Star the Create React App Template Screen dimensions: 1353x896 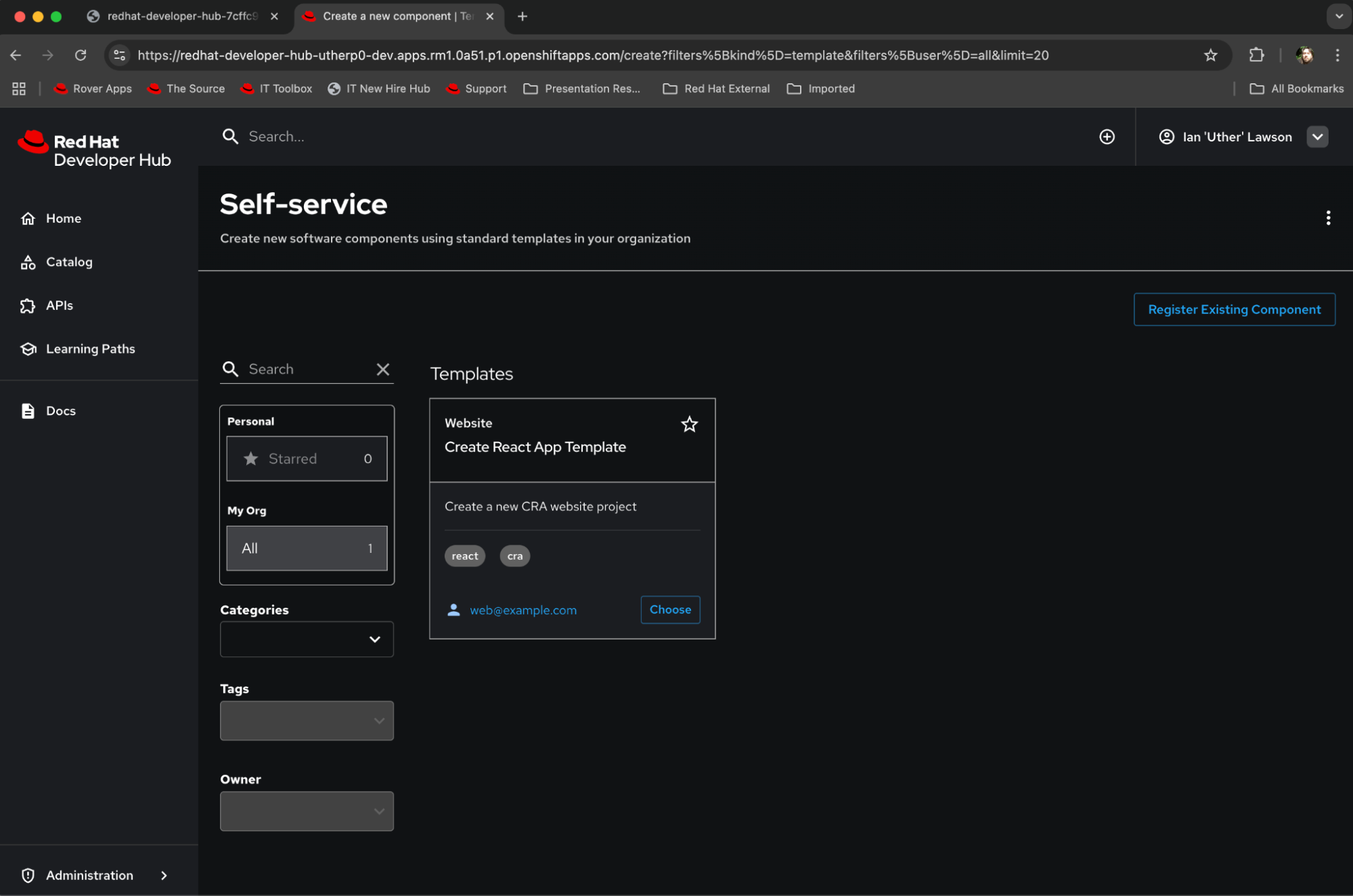689,424
